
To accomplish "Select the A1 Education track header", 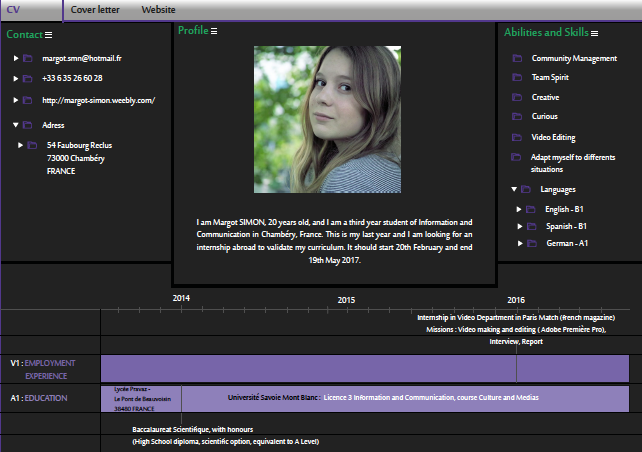I will click(x=39, y=398).
